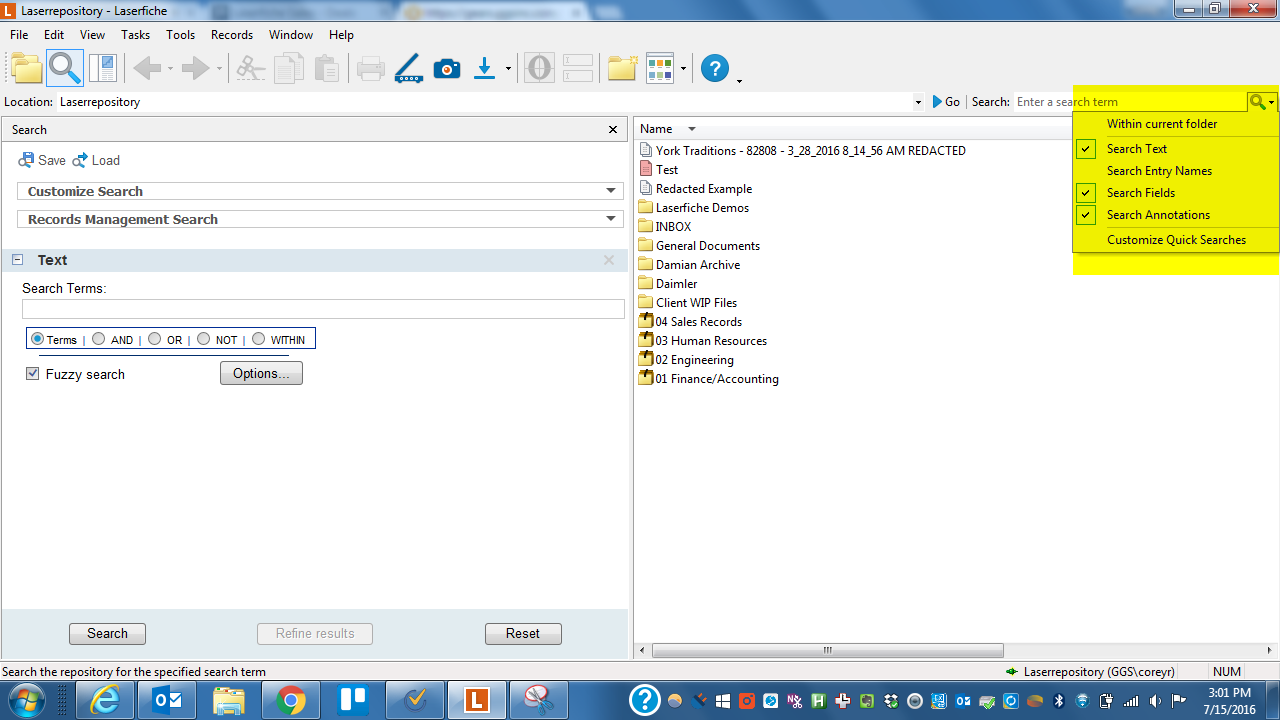Viewport: 1280px width, 720px height.
Task: Select the OR radio button
Action: [x=154, y=339]
